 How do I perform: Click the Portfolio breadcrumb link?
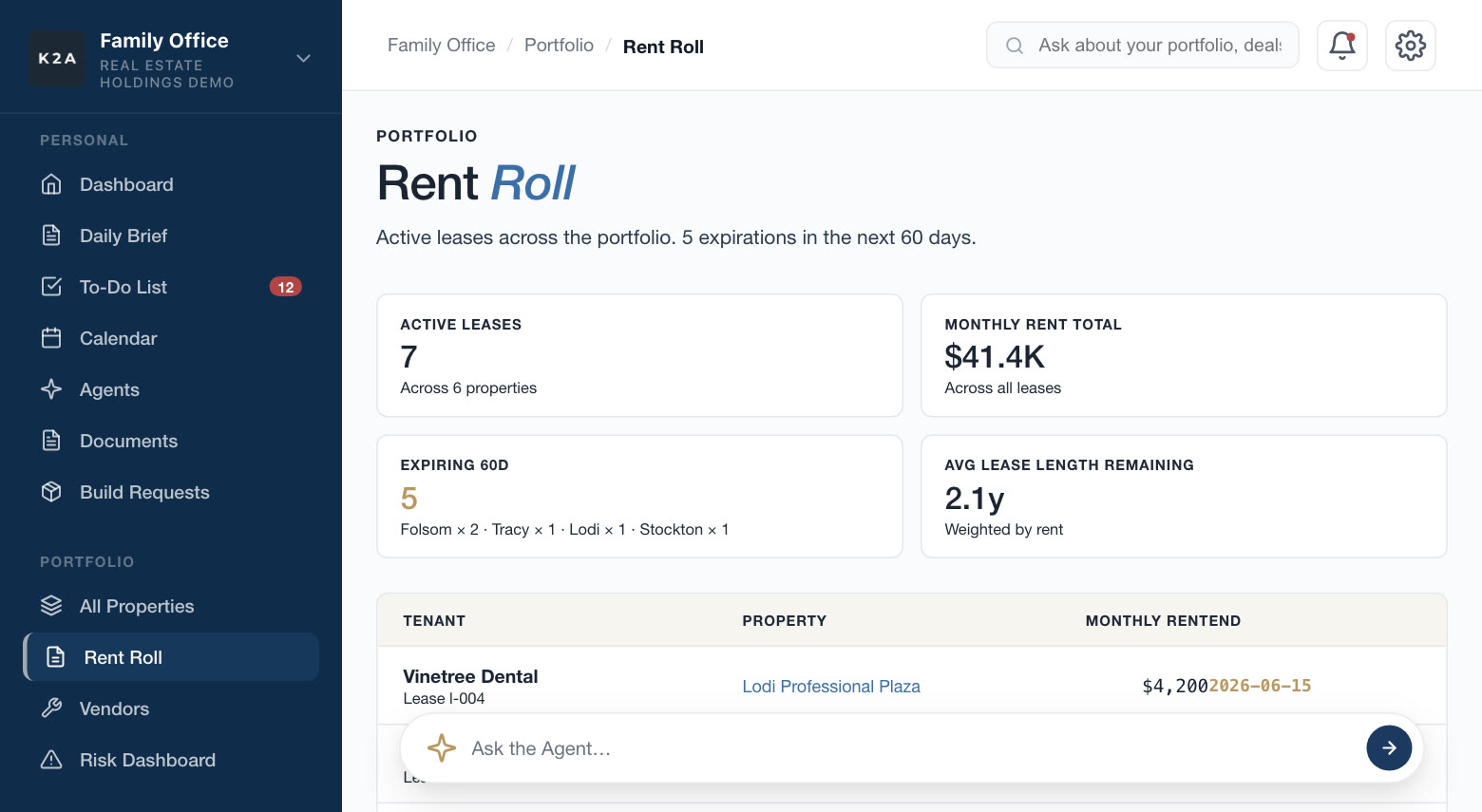(x=559, y=46)
